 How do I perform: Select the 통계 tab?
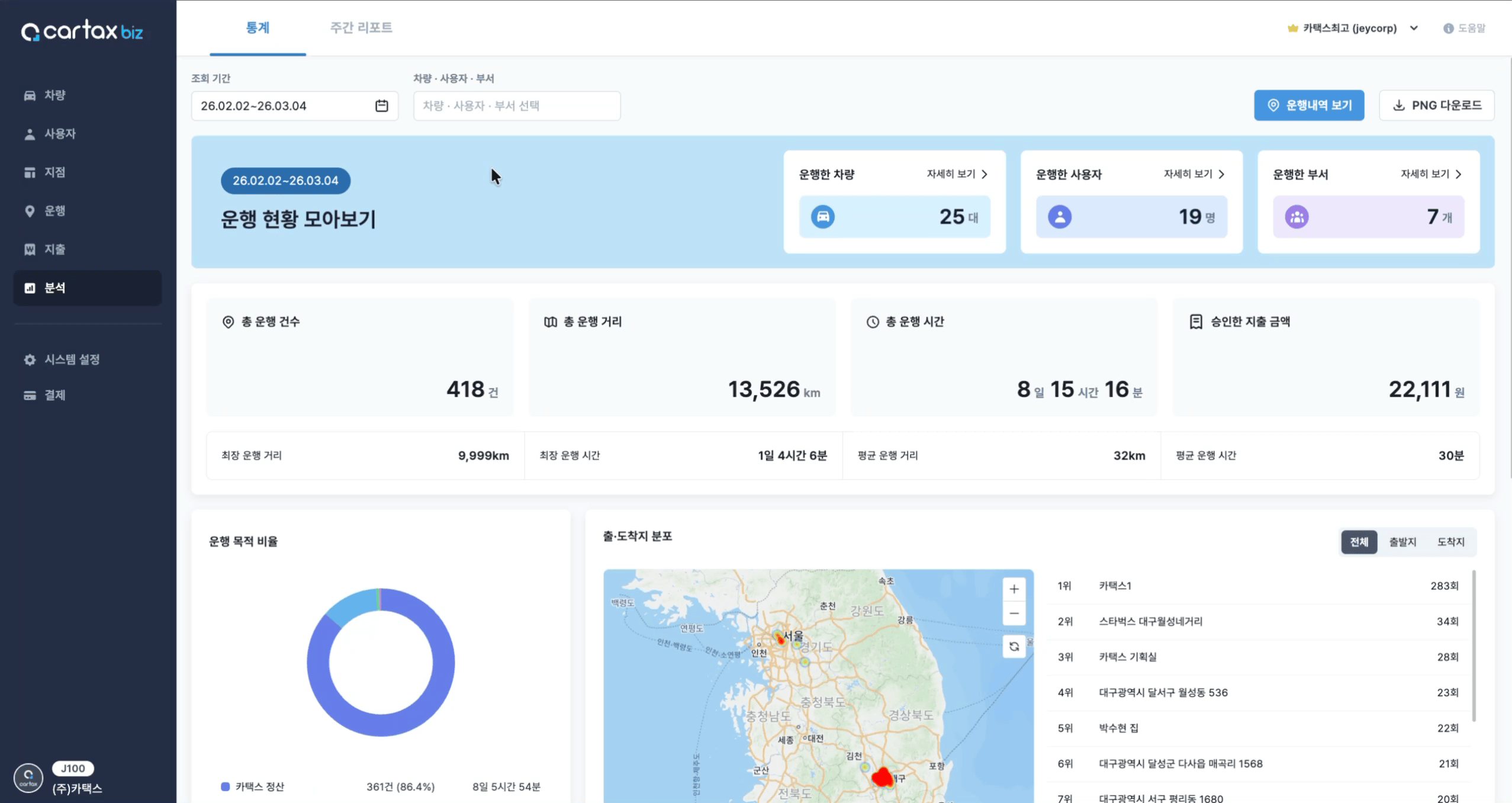pyautogui.click(x=258, y=28)
